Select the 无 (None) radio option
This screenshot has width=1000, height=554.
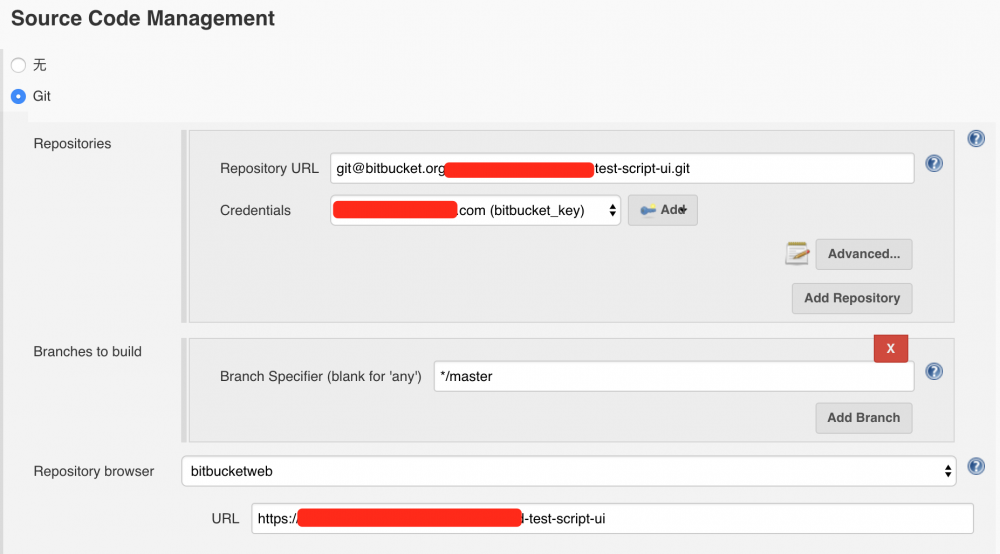click(x=18, y=65)
